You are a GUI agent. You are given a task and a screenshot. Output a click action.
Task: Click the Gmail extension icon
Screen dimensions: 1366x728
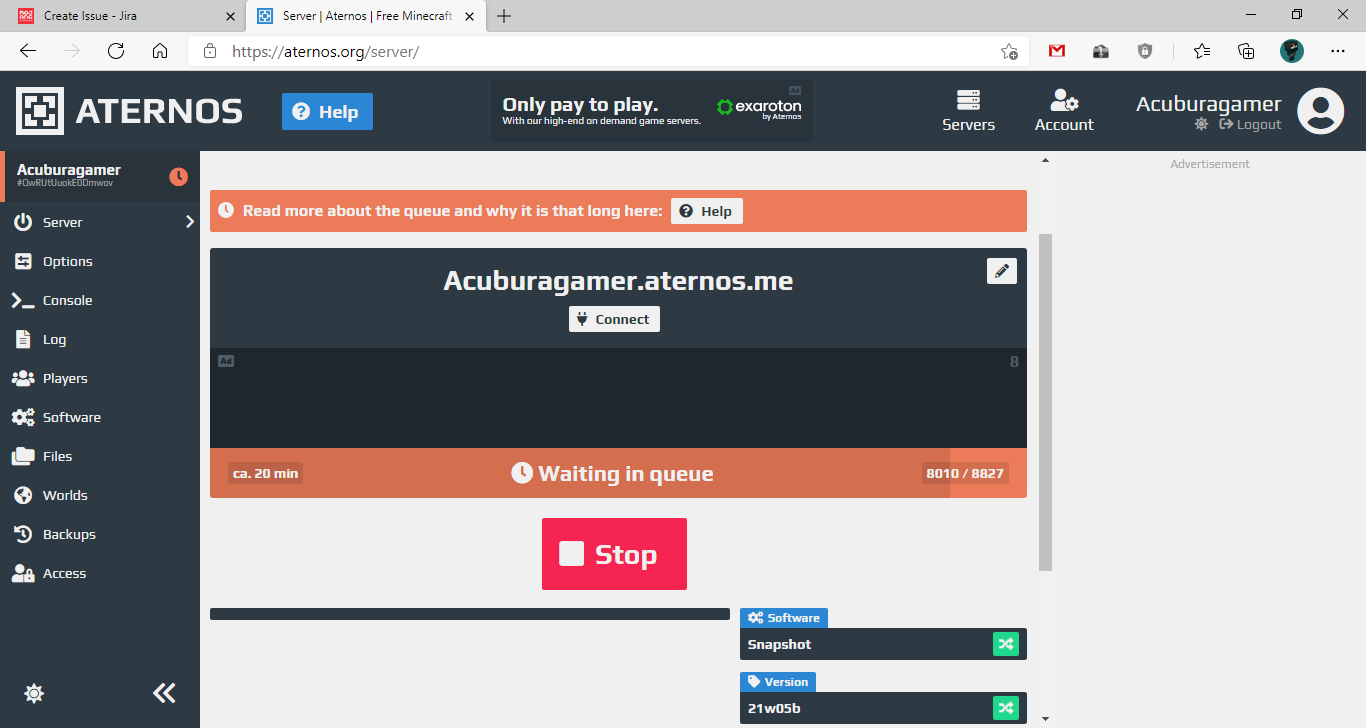click(1057, 51)
